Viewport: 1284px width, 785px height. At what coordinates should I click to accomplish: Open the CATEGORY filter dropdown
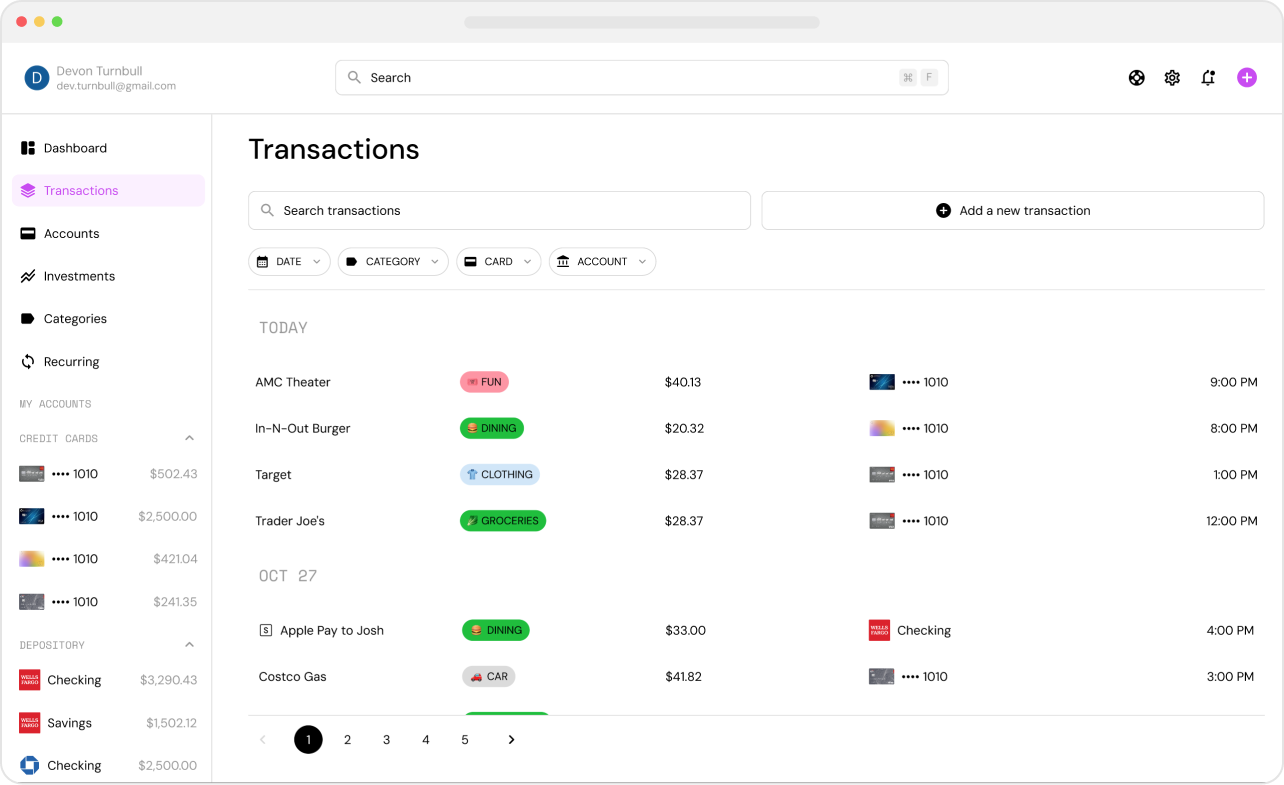coord(392,262)
